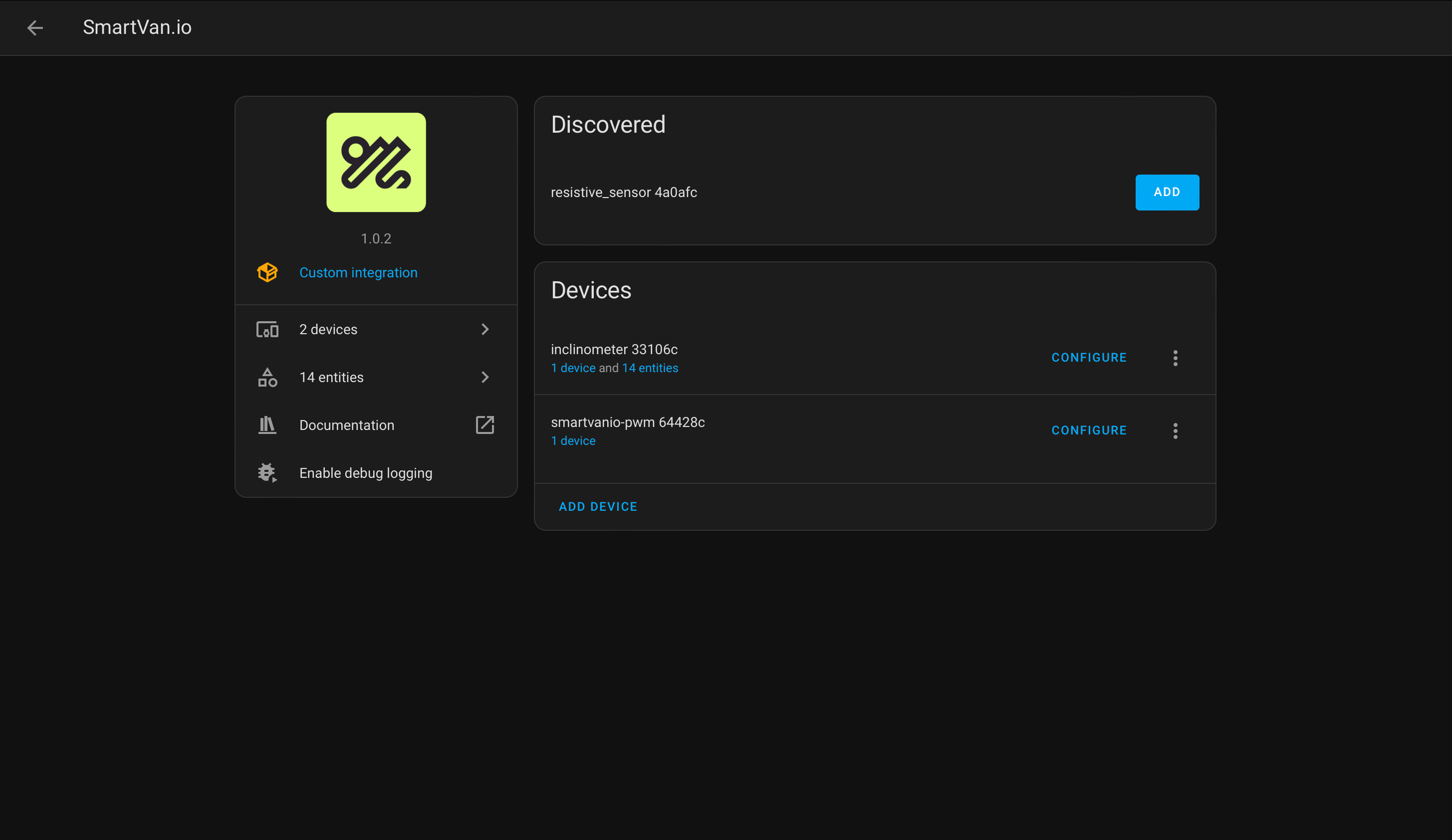Add the discovered resistive_sensor 4a0afc
Viewport: 1452px width, 840px height.
pos(1166,193)
